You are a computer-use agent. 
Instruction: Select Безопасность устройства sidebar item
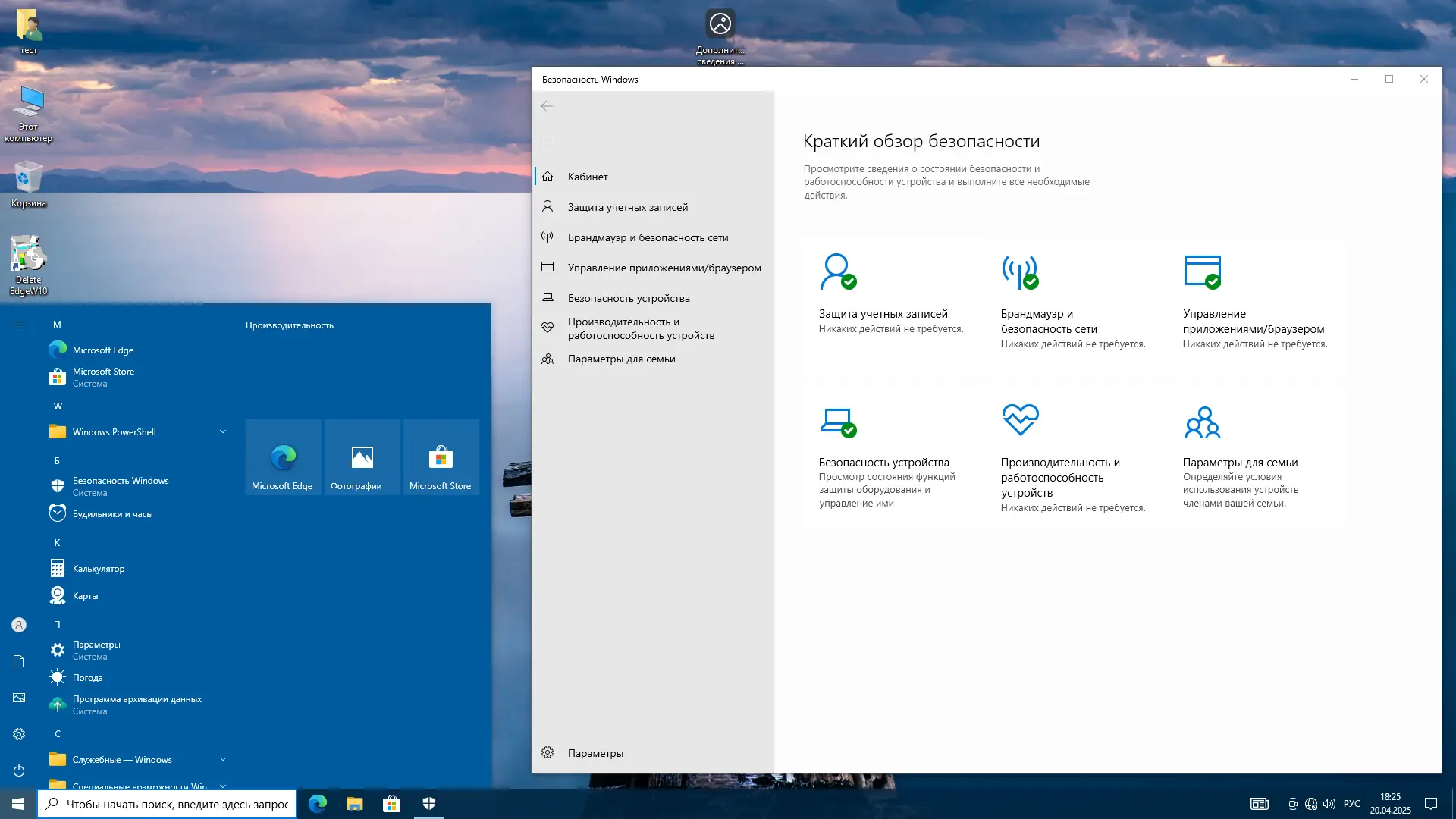pyautogui.click(x=628, y=298)
